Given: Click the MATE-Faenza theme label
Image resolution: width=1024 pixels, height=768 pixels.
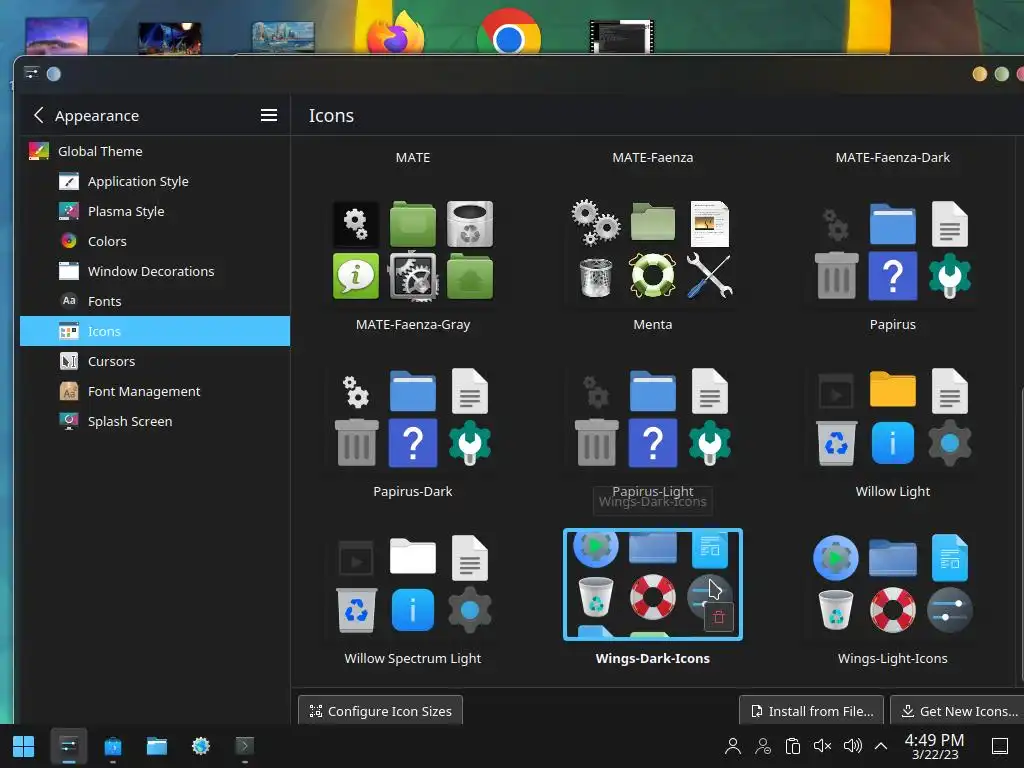Looking at the screenshot, I should point(652,157).
